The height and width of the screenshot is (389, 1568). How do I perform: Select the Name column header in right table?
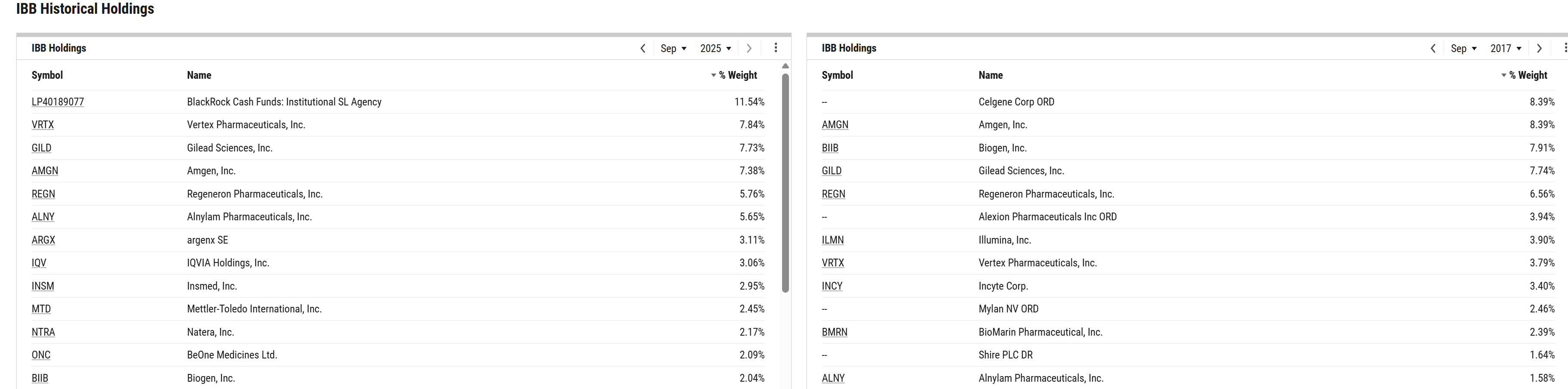pos(991,75)
